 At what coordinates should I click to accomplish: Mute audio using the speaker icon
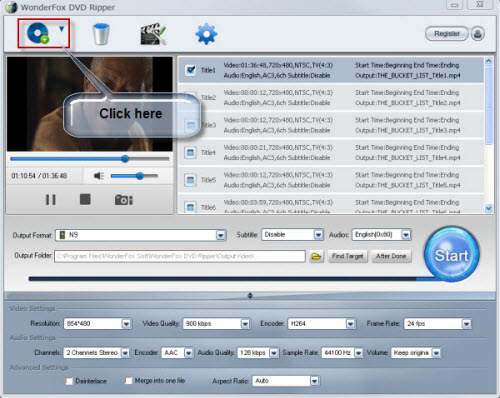[x=99, y=176]
